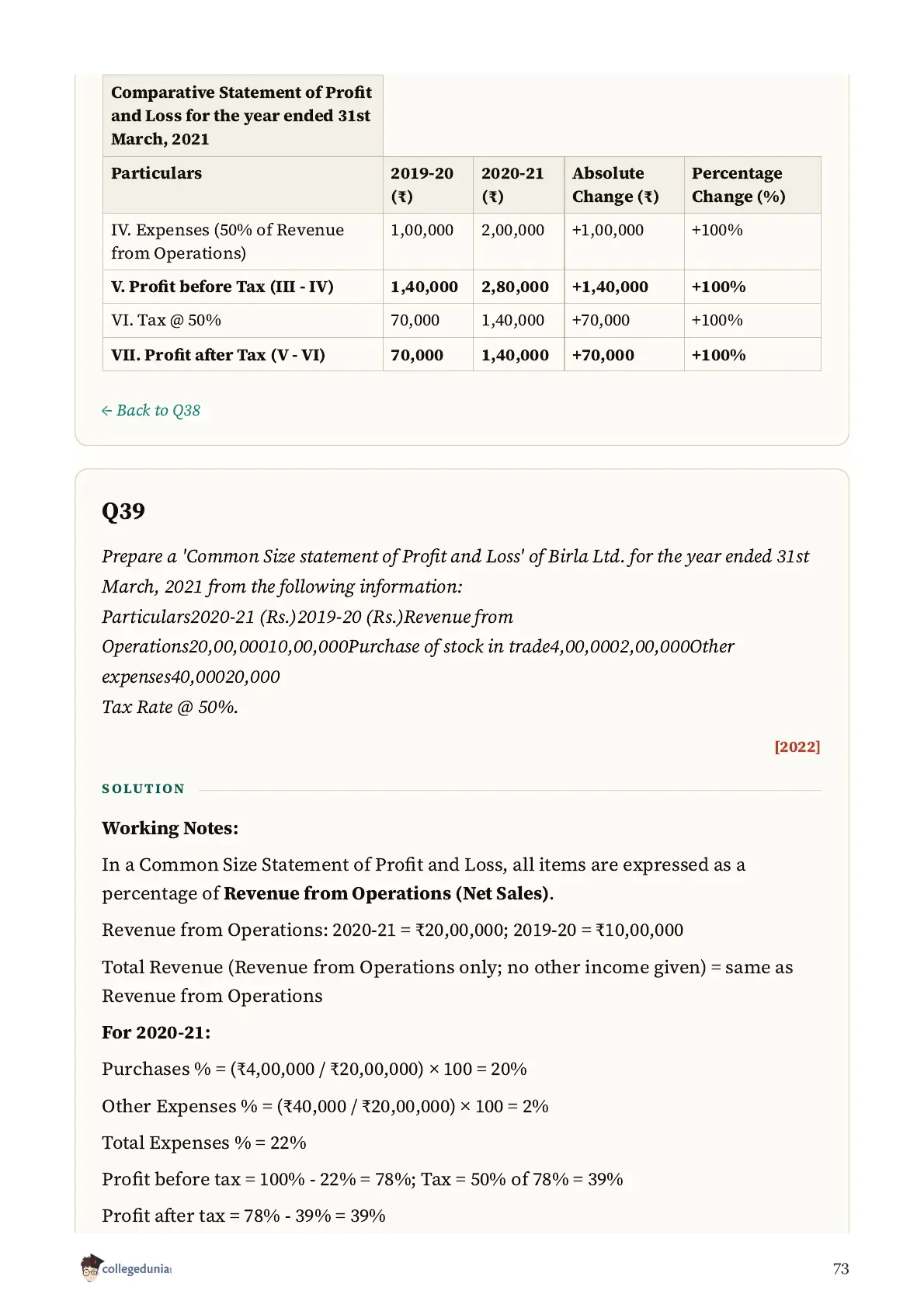Select the Particulars column header

pos(156,173)
